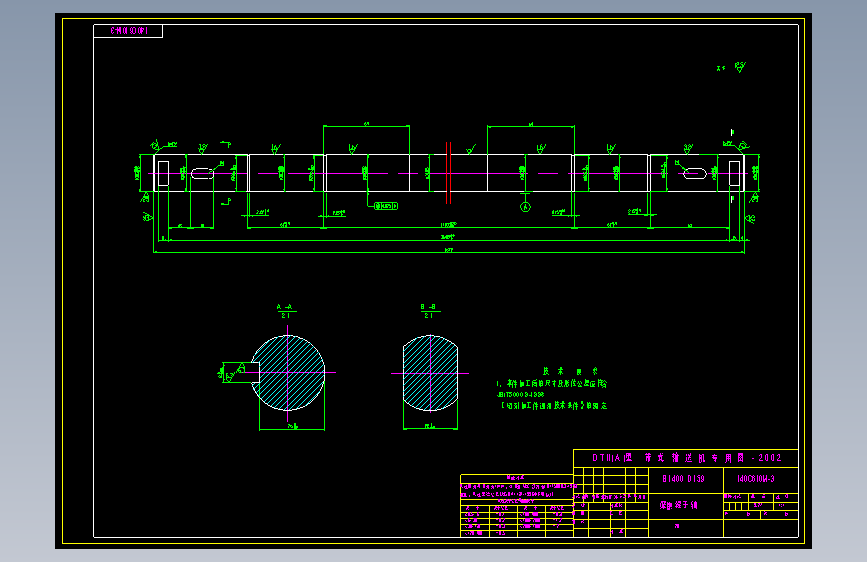Select the revision table left of title block
Viewport: 867px width, 562px height.
516,506
